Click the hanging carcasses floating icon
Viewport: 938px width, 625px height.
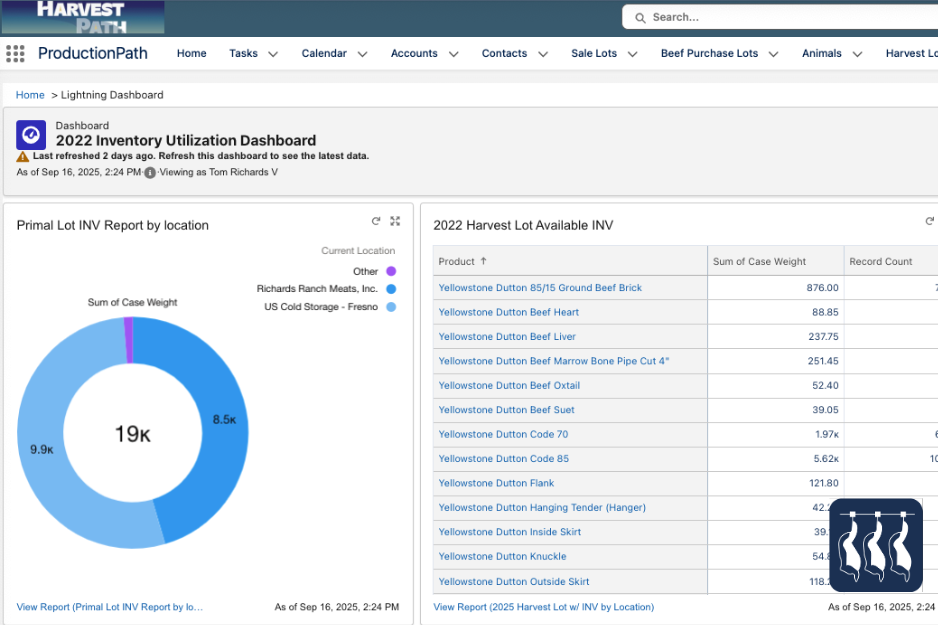876,545
